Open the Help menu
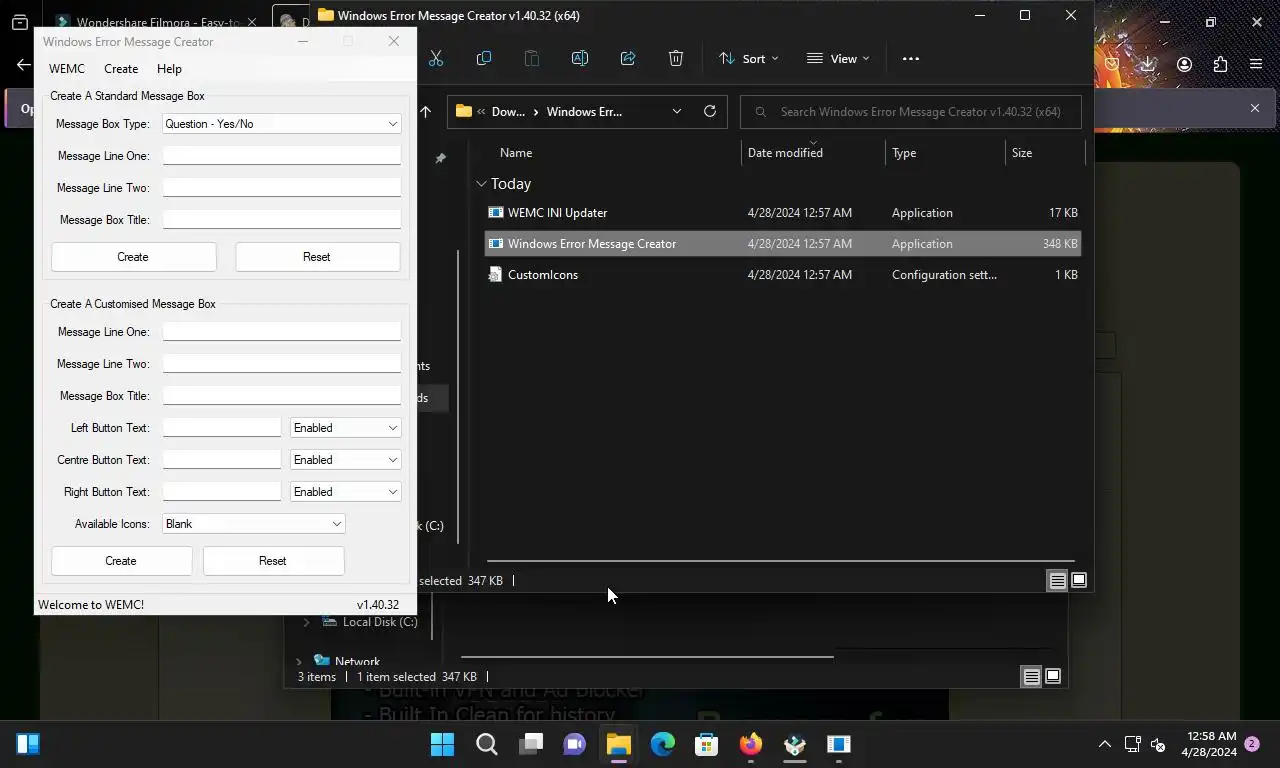1280x768 pixels. (169, 69)
